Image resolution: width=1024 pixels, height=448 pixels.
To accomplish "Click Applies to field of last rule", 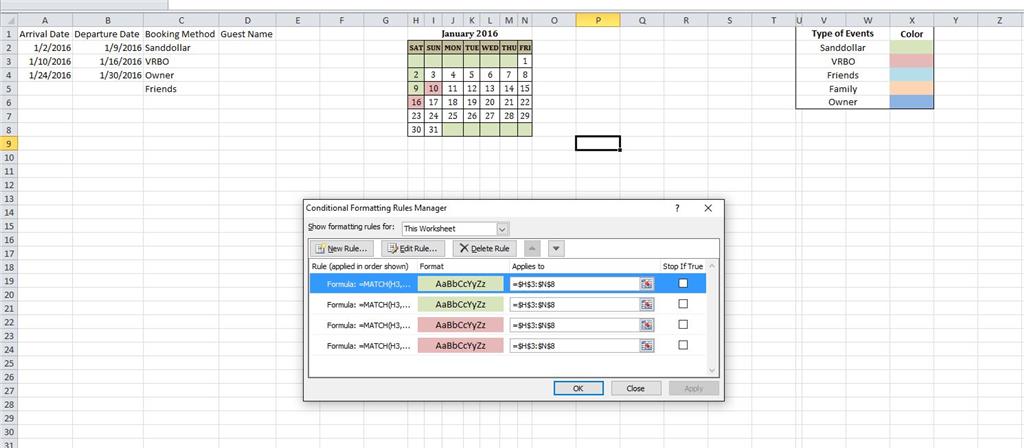I will (x=575, y=345).
